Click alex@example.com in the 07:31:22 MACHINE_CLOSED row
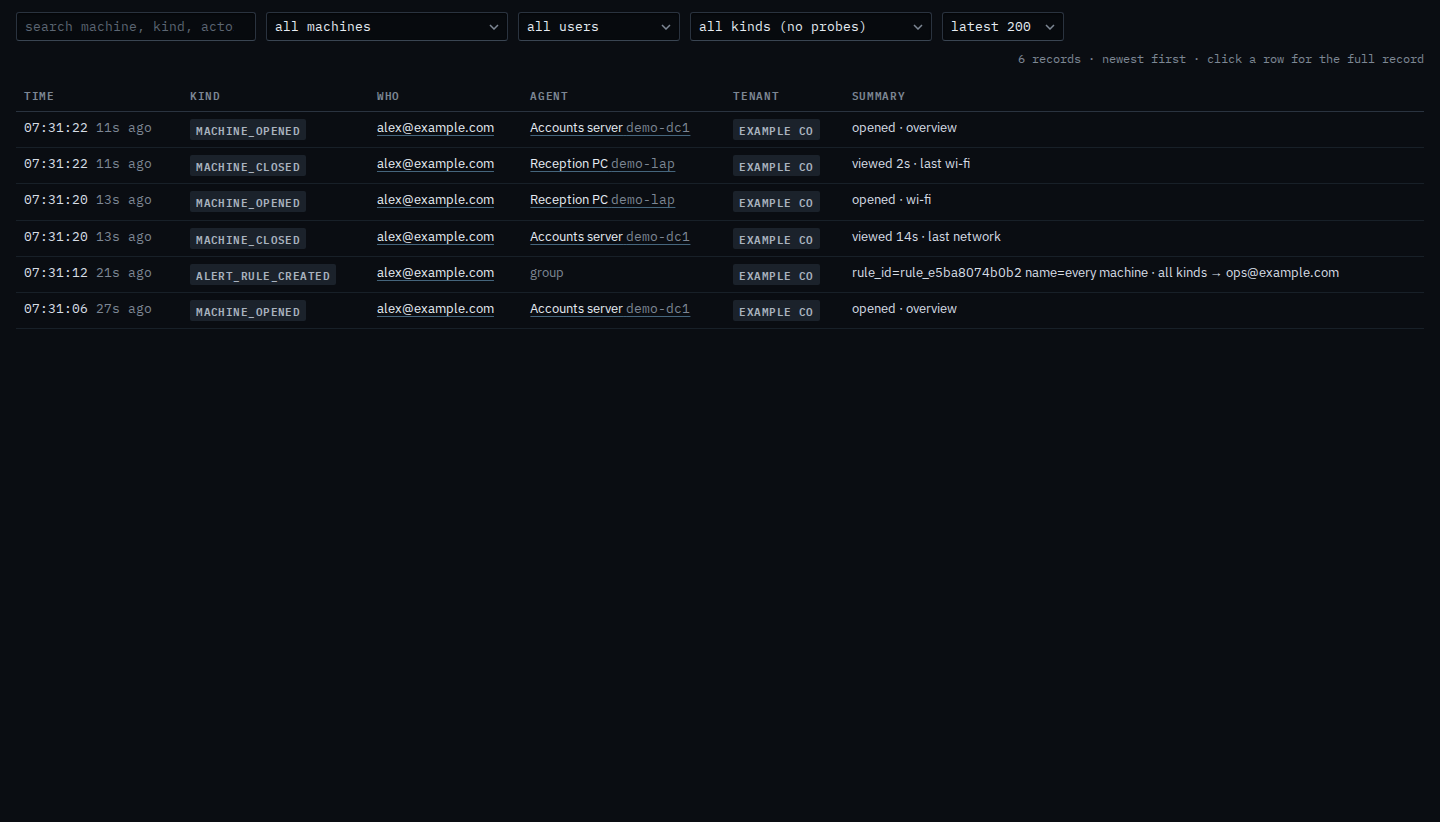 (x=435, y=164)
